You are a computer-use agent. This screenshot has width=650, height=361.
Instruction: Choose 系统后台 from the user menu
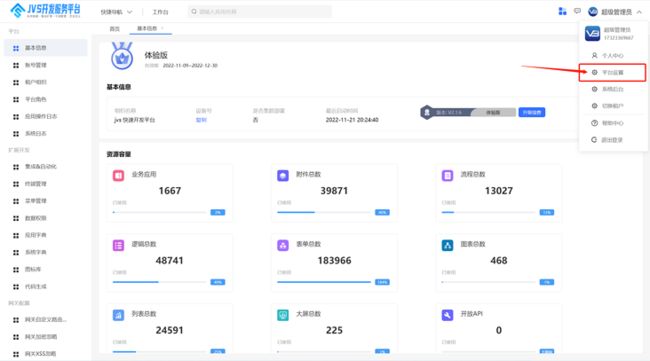coord(612,89)
